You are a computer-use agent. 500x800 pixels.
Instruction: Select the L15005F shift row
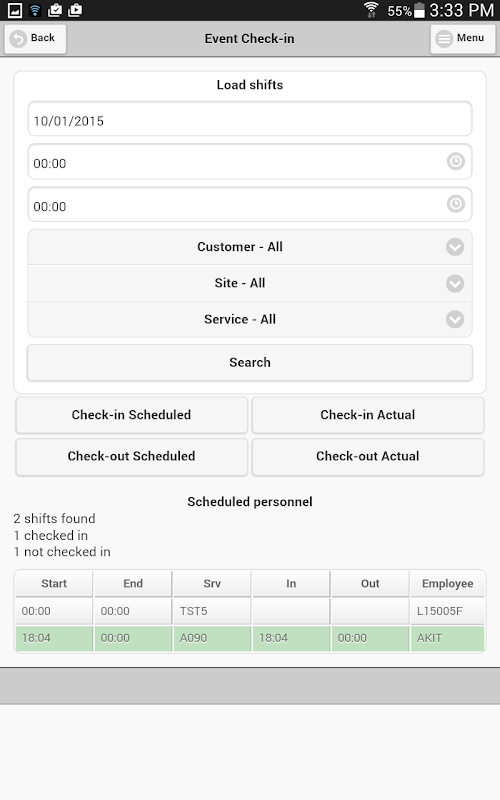tap(249, 611)
